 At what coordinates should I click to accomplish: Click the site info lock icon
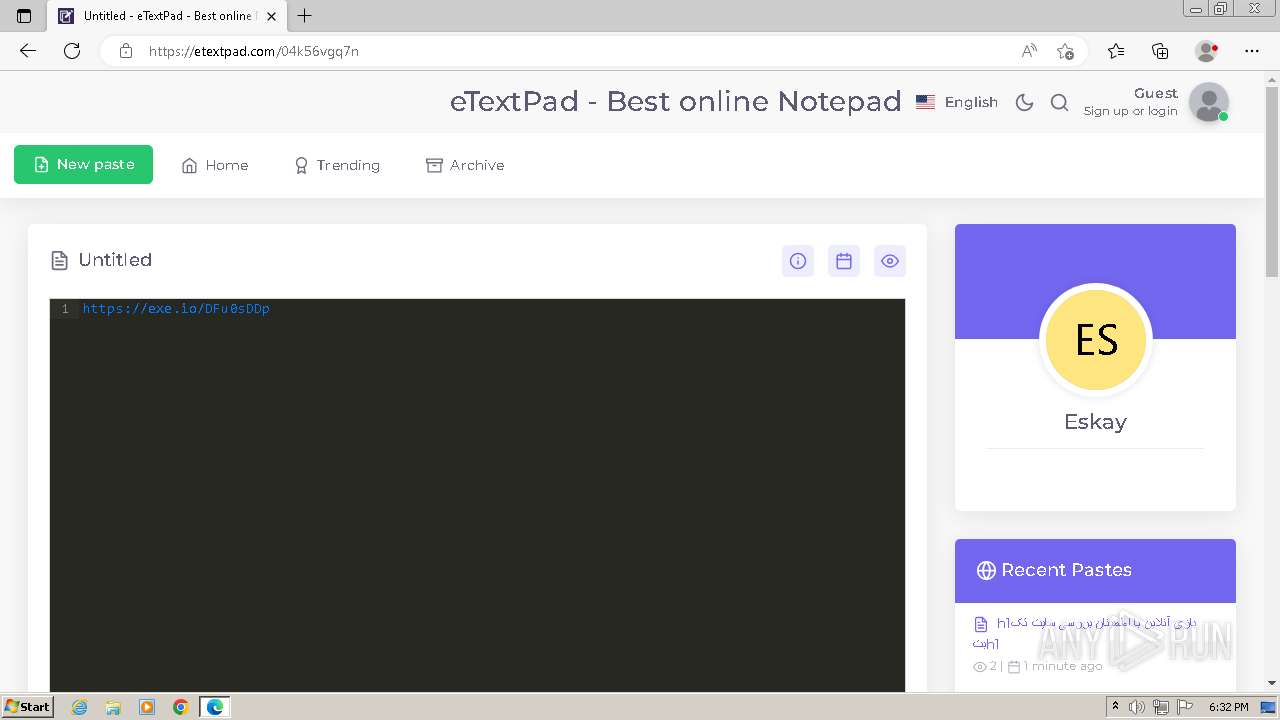(125, 51)
